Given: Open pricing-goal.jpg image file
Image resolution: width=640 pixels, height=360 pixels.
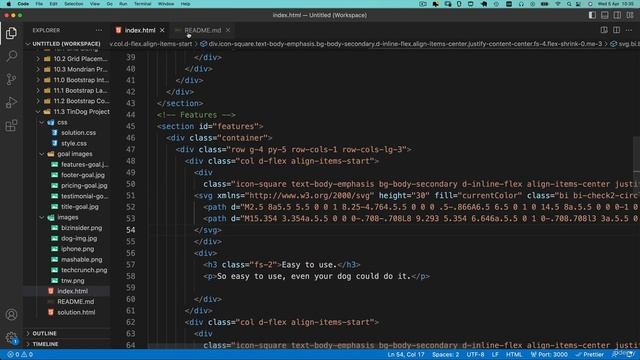Looking at the screenshot, I should click(x=84, y=185).
